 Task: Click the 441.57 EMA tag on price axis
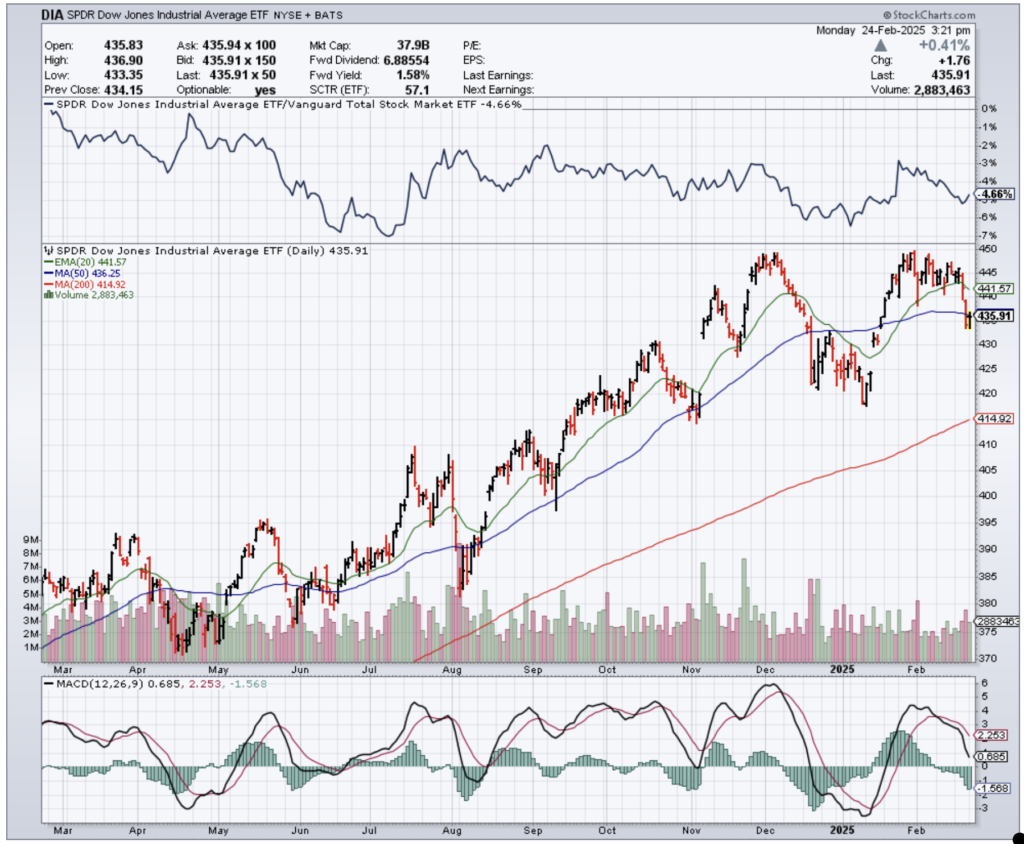[x=994, y=288]
